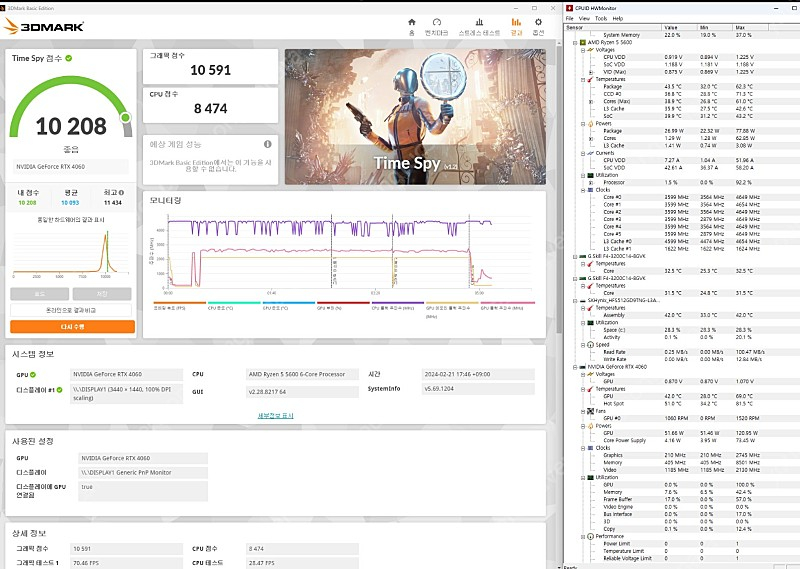Click flame icon of Ryzen Powers node
Viewport: 800px width, 569px height.
590,123
